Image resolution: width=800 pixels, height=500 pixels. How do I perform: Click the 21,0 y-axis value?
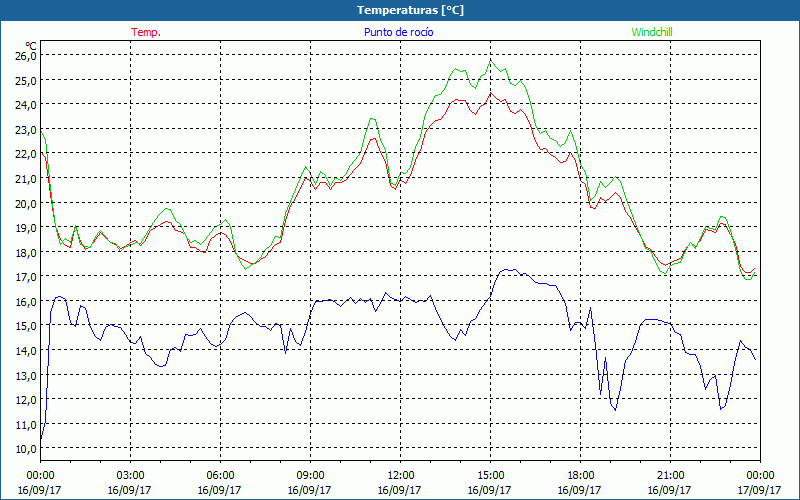click(x=26, y=179)
